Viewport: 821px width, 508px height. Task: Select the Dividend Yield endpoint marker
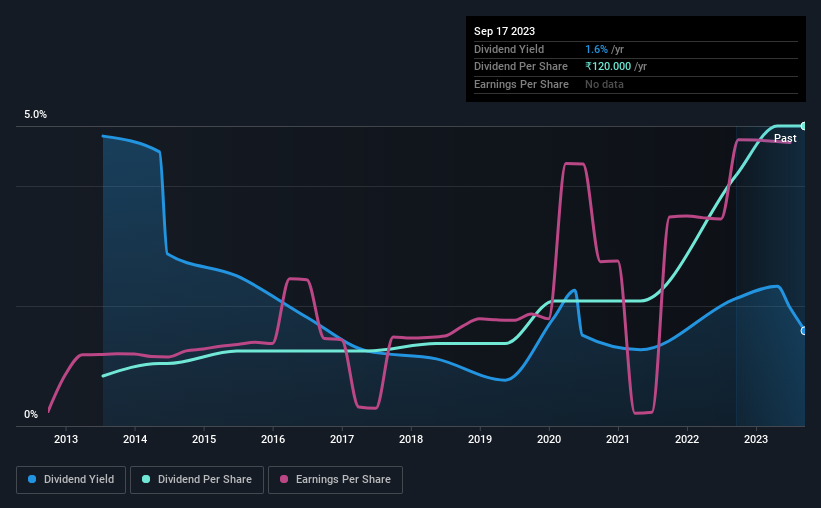tap(804, 330)
